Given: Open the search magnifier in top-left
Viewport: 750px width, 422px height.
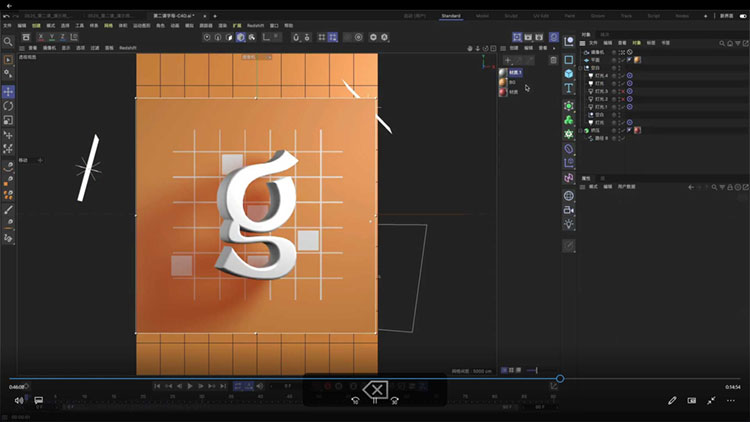Looking at the screenshot, I should [x=8, y=42].
